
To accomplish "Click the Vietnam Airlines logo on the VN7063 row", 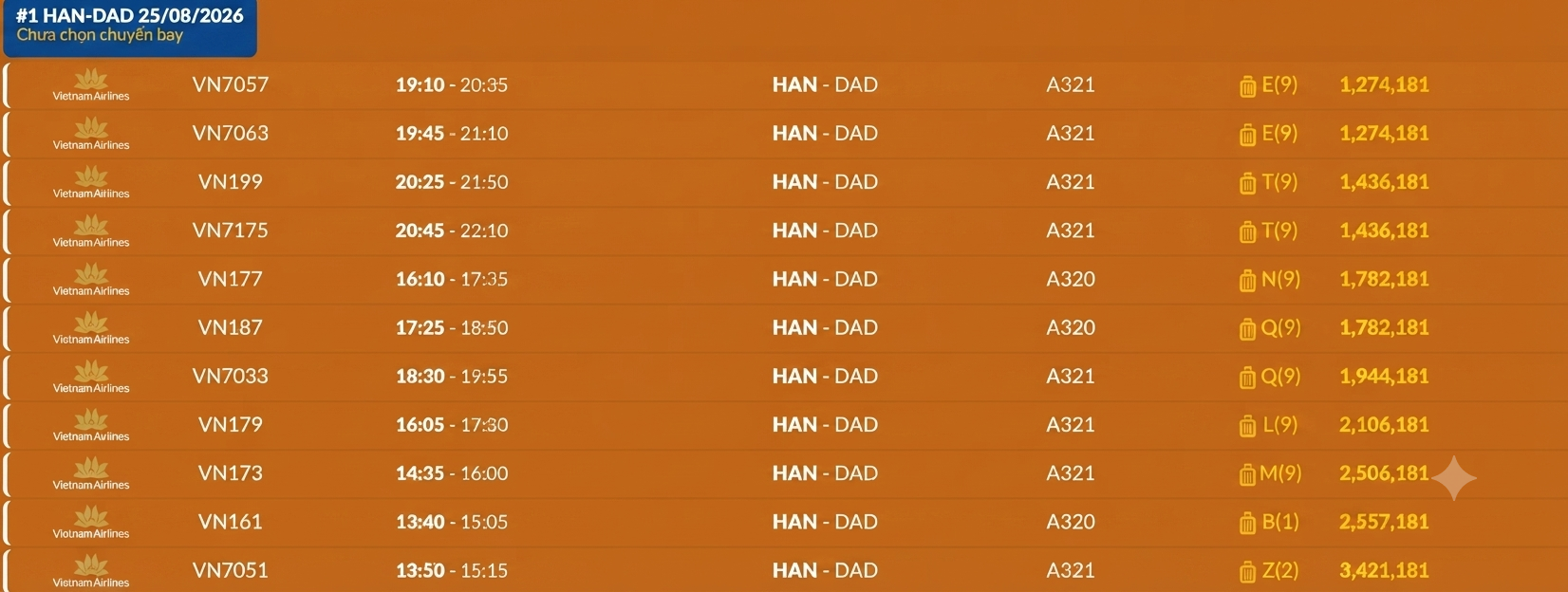I will coord(91,134).
